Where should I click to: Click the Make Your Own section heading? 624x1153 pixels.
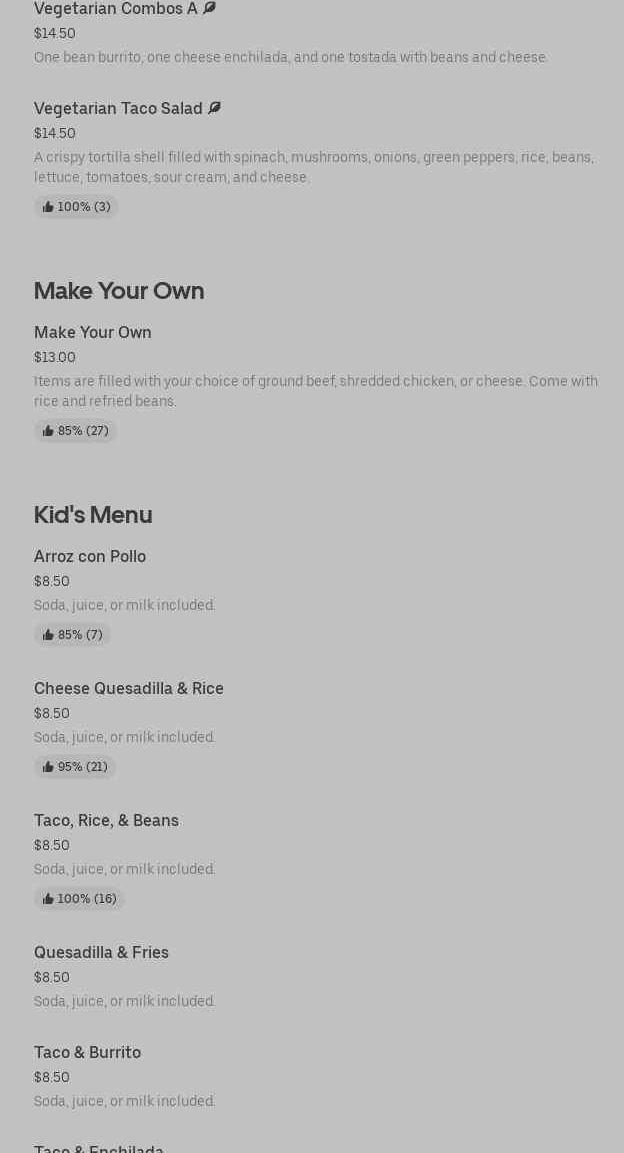tap(119, 291)
